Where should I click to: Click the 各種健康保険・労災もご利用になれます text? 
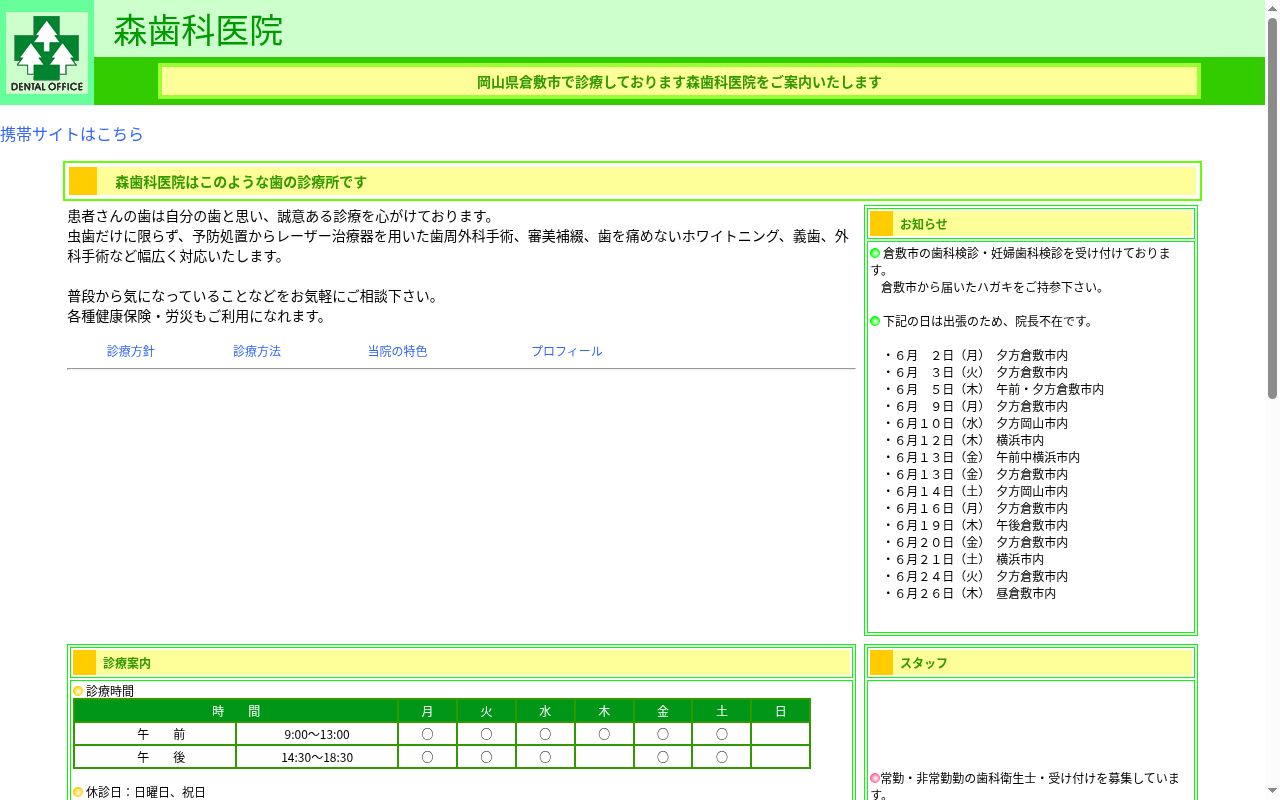point(197,316)
